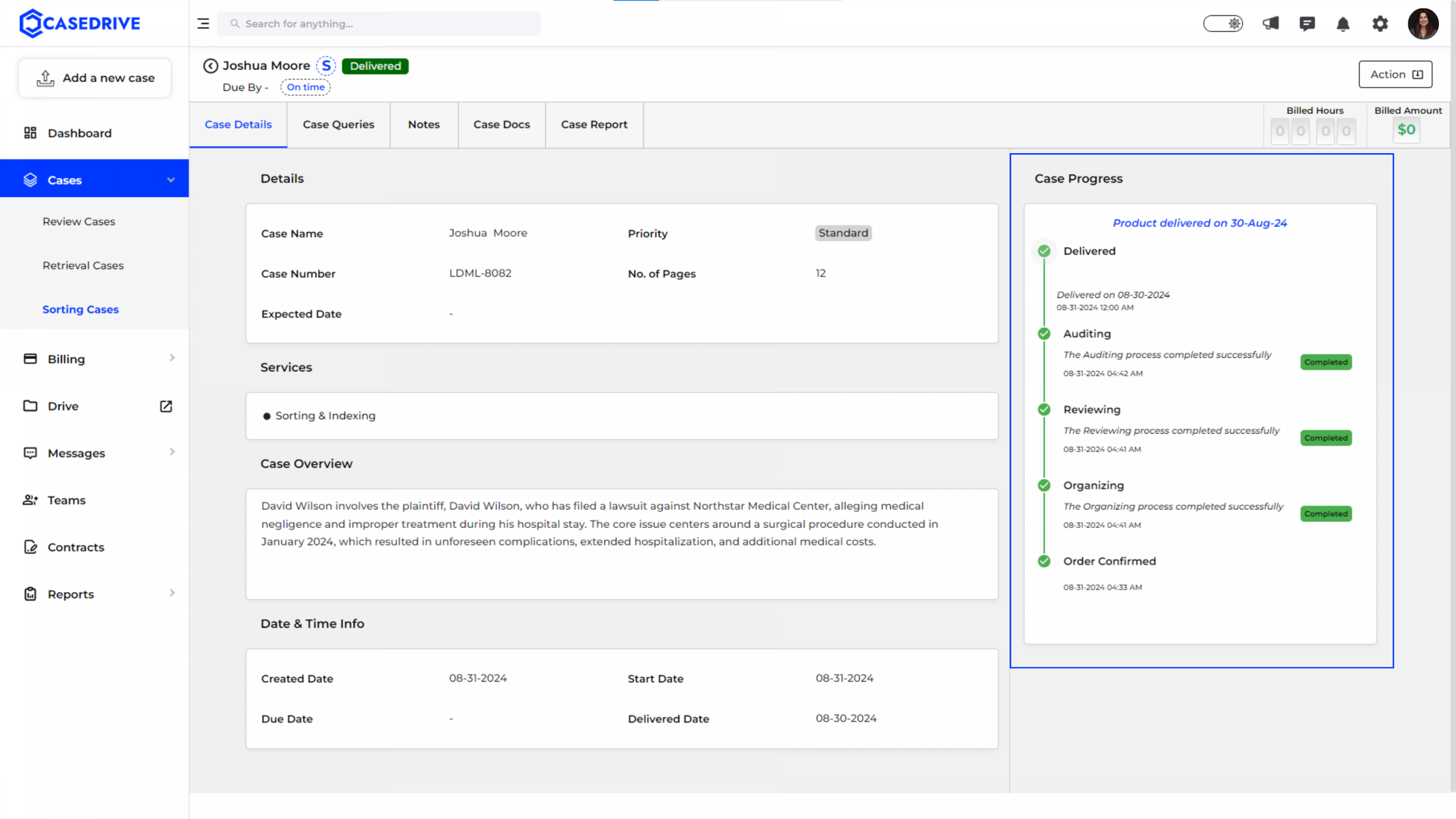
Task: Click the No. of Pages value 12
Action: [820, 273]
